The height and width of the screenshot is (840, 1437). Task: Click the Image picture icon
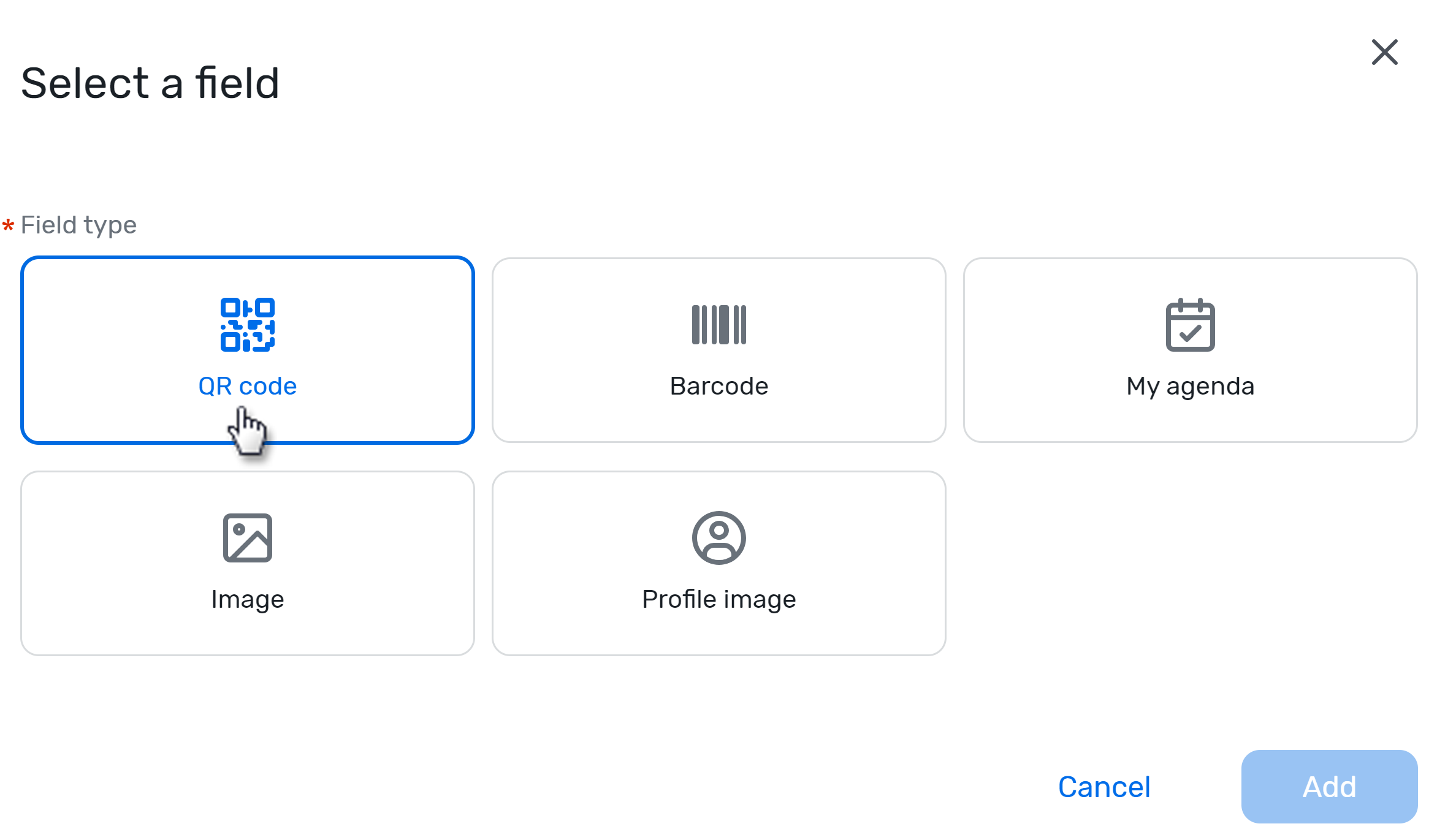tap(247, 538)
